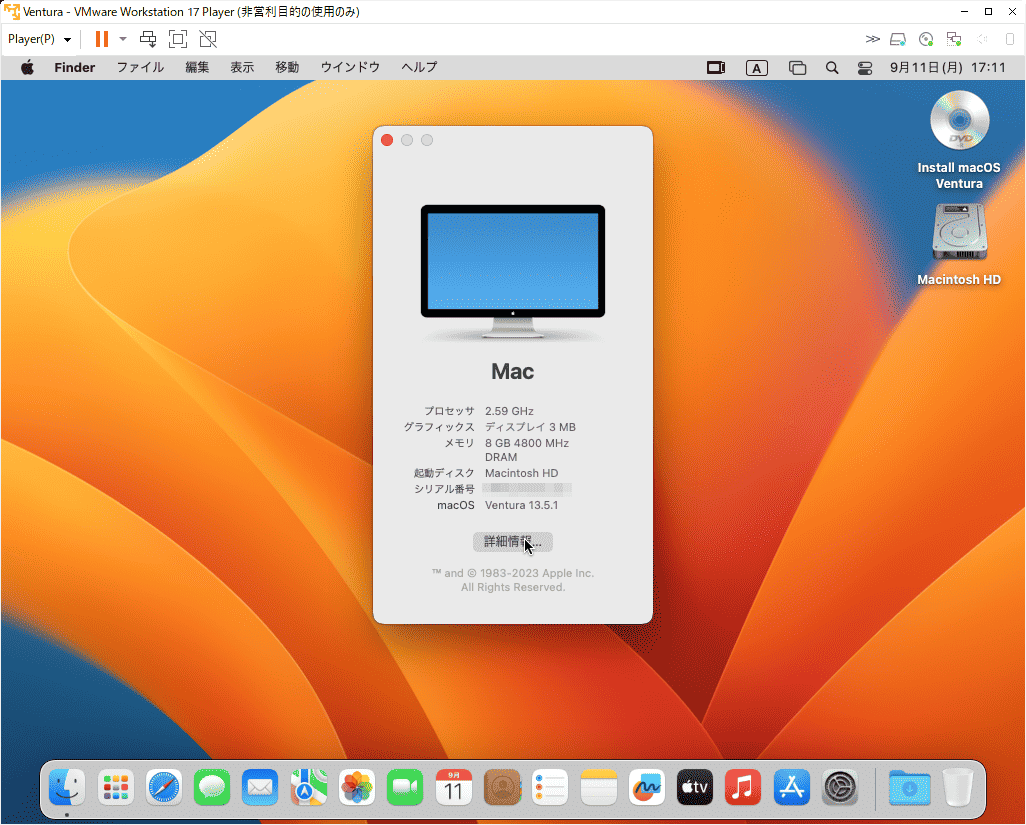This screenshot has height=825, width=1026.
Task: Open the 編集 menu
Action: 197,67
